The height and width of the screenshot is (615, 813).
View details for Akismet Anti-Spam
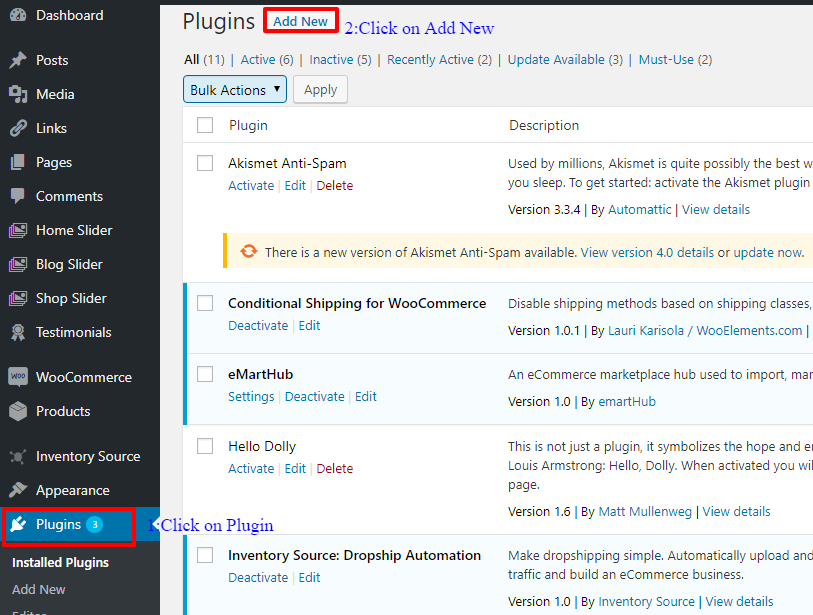[716, 209]
